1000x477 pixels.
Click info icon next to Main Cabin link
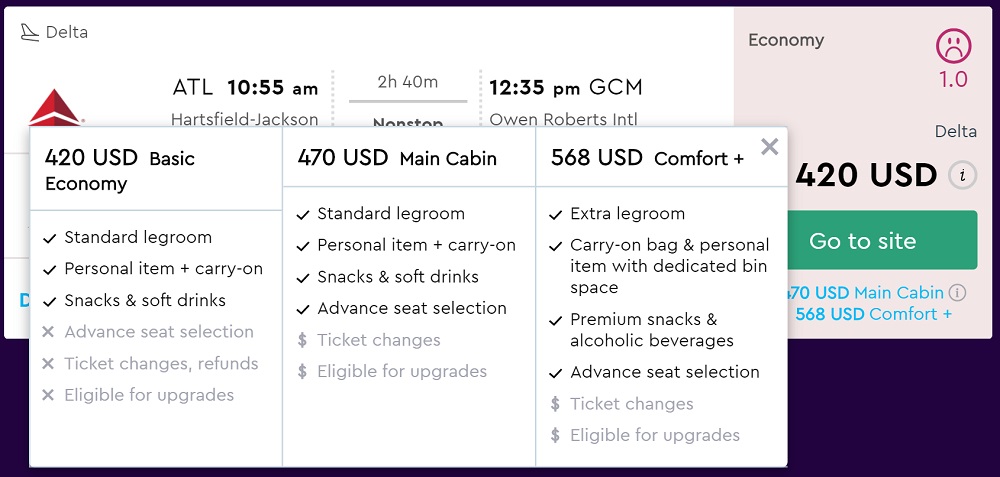tap(957, 293)
